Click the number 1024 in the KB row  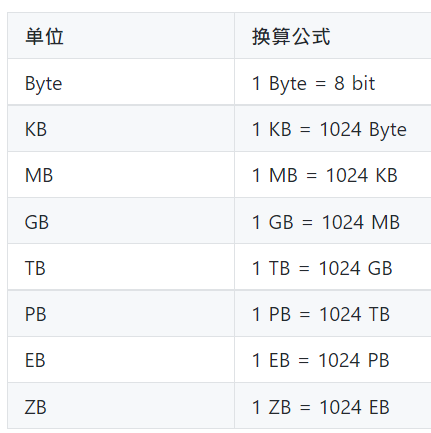point(341,129)
